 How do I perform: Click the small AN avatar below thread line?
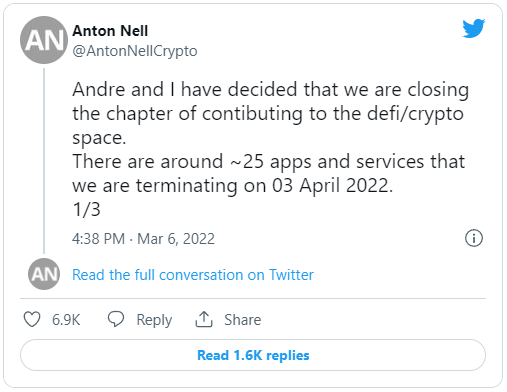click(44, 274)
